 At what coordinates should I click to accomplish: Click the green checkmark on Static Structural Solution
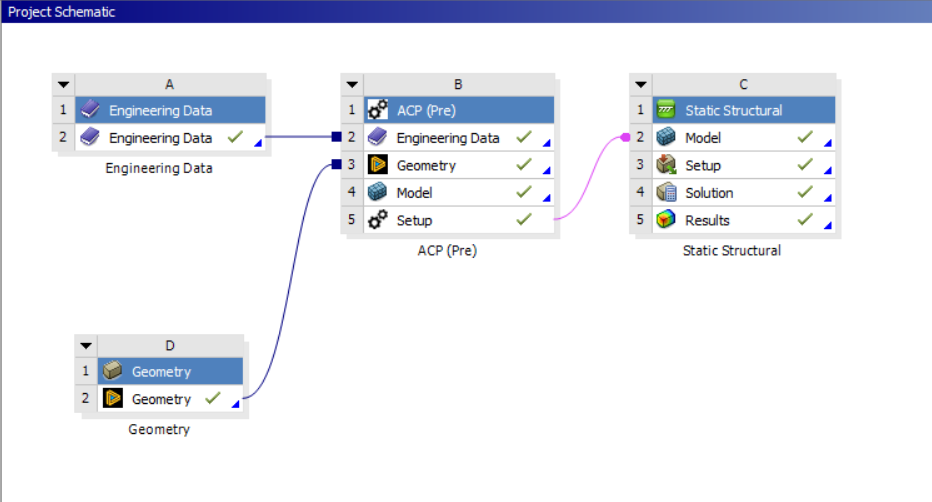pyautogui.click(x=805, y=193)
